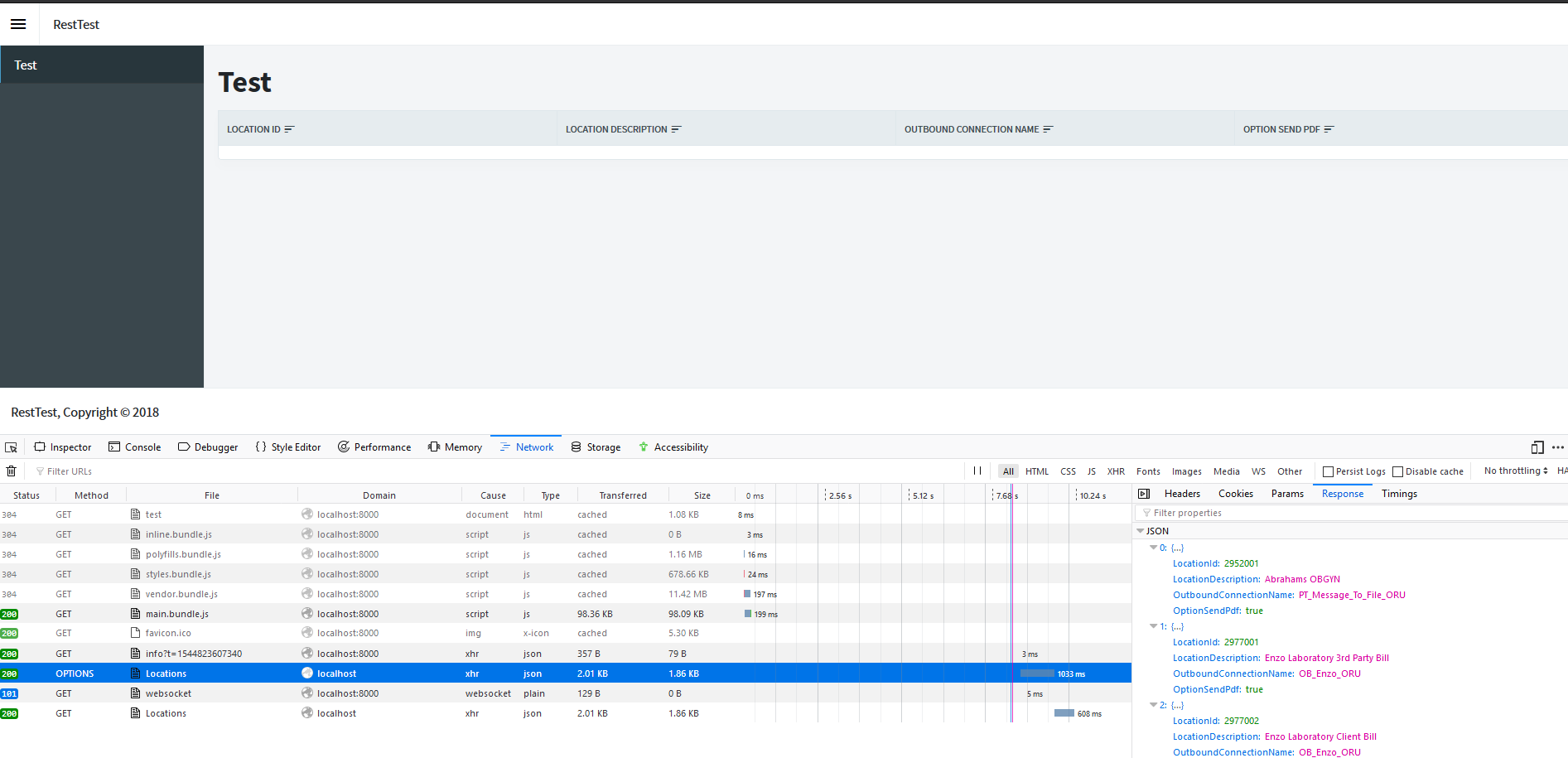Toggle the details pane icon beside Headers
Image resolution: width=1568 pixels, height=758 pixels.
[x=1144, y=494]
